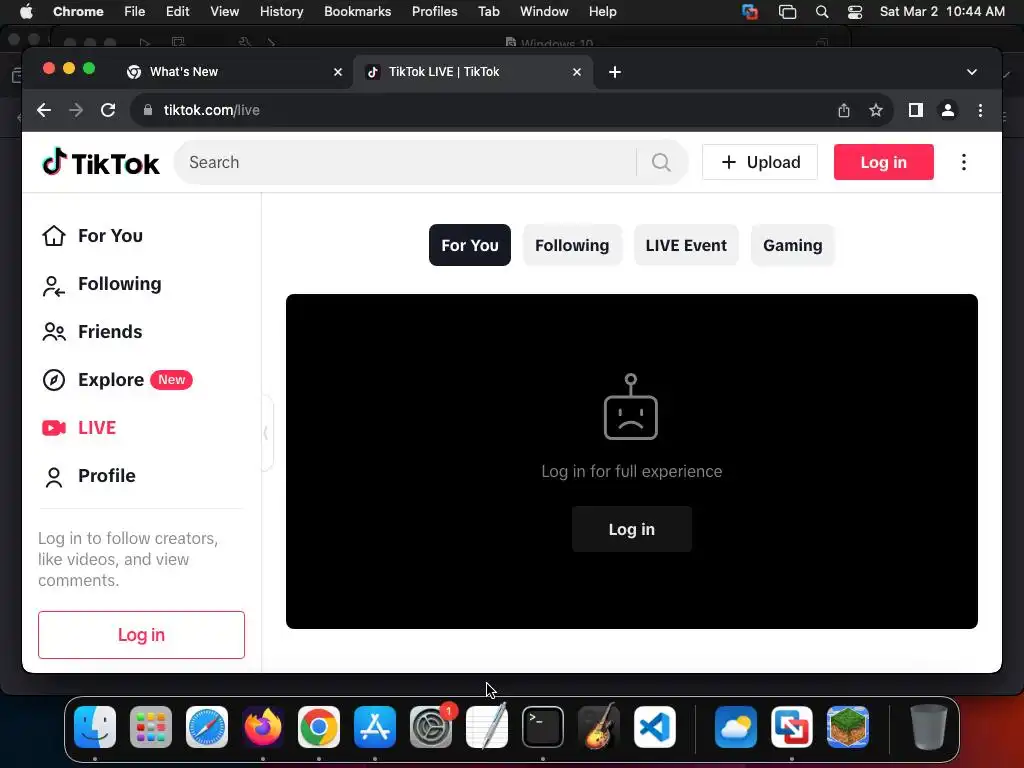Open a new tab with the plus button
The width and height of the screenshot is (1024, 768).
pyautogui.click(x=615, y=72)
